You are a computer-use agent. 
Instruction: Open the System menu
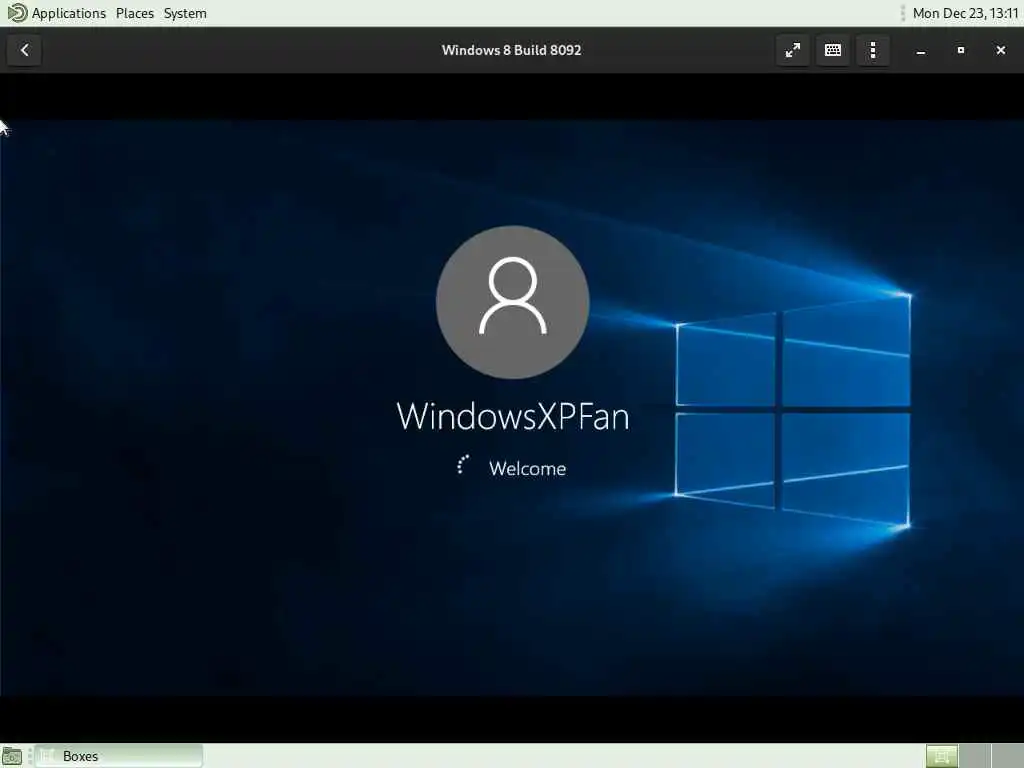pyautogui.click(x=185, y=13)
